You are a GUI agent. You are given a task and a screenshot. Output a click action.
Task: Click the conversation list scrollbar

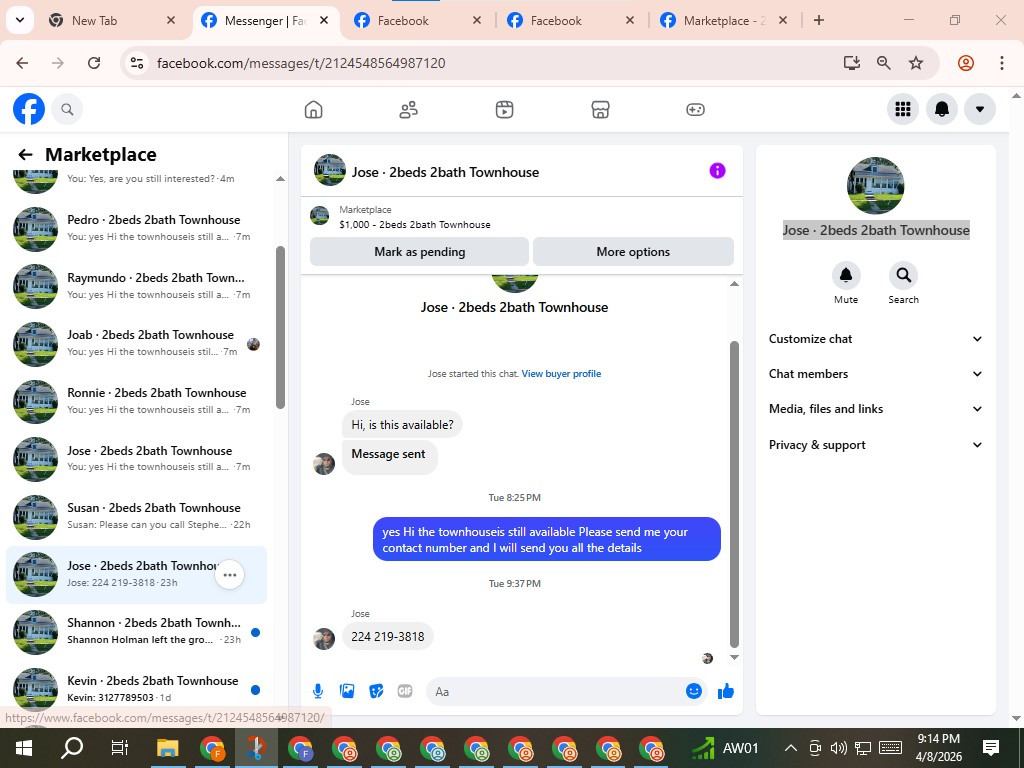tap(280, 327)
